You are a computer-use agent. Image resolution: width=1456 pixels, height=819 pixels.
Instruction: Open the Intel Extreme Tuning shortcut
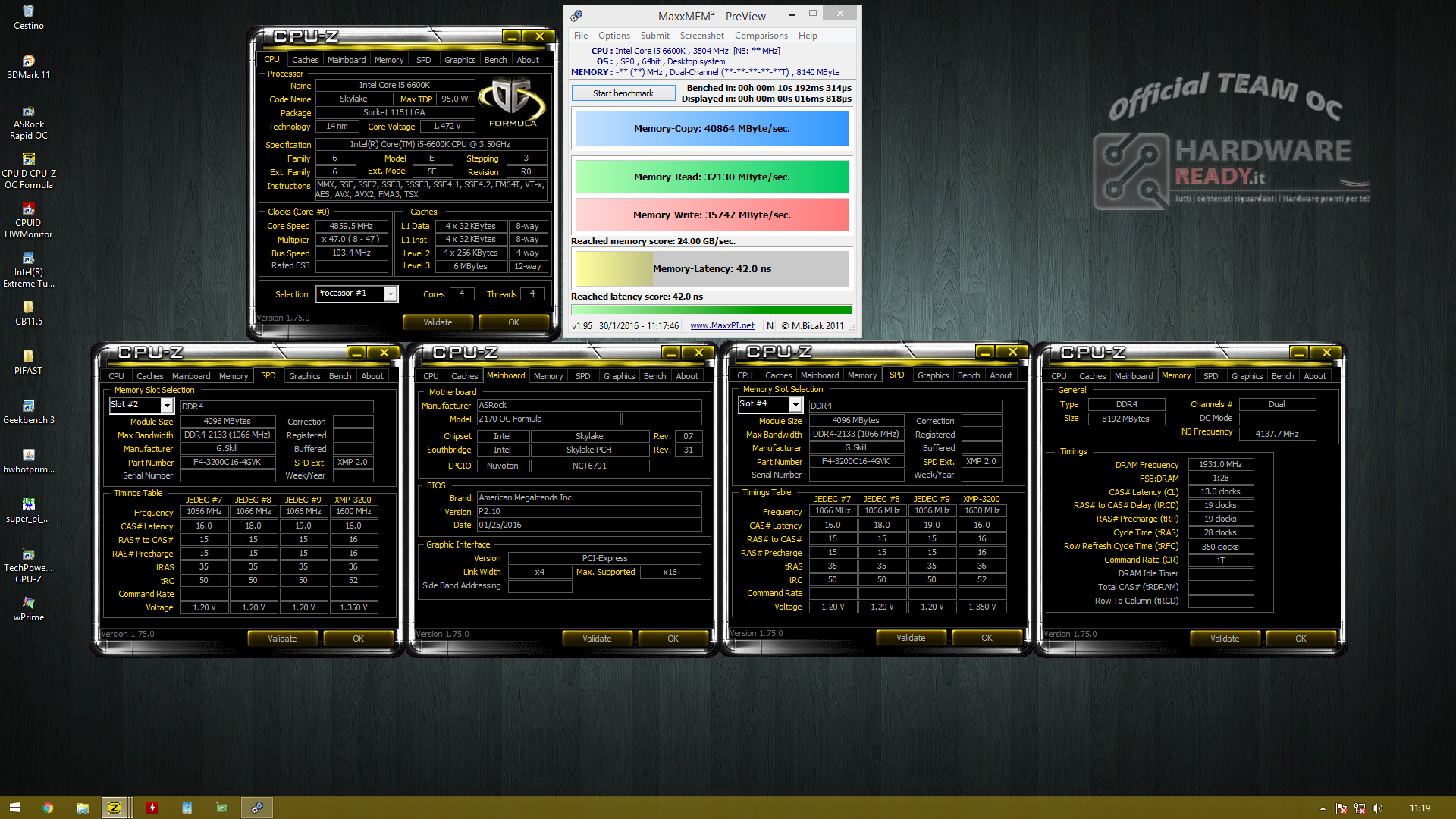[x=28, y=271]
